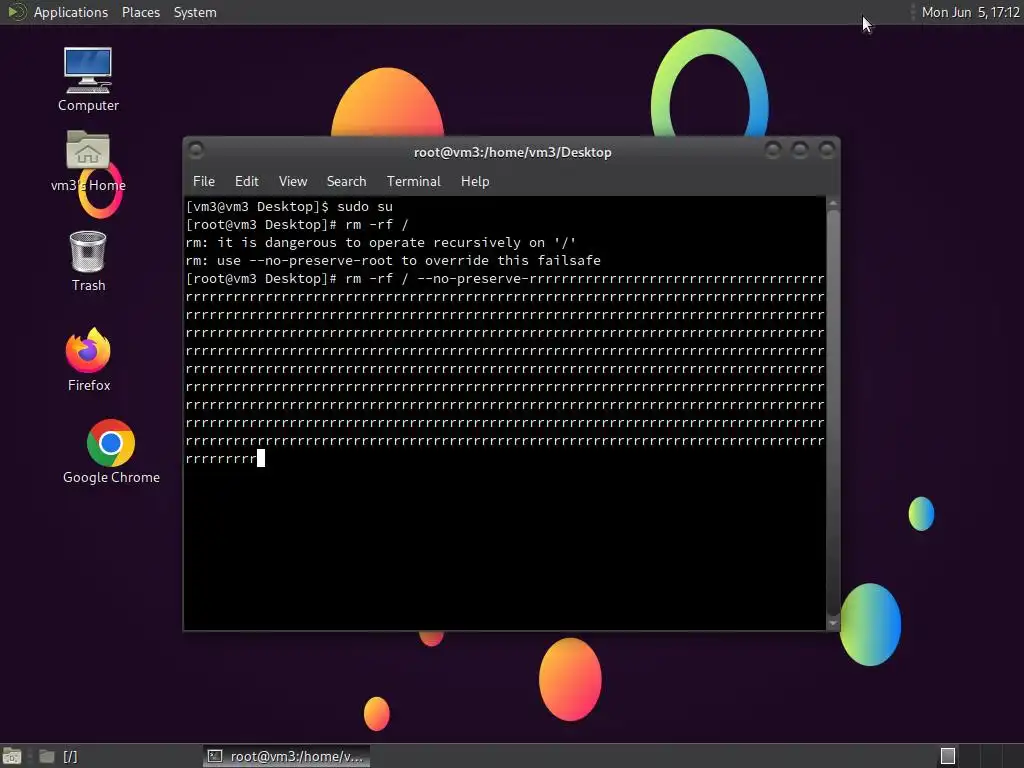Image resolution: width=1024 pixels, height=768 pixels.
Task: Click the clock showing Mon Jun 5, 17:12
Action: pyautogui.click(x=971, y=12)
